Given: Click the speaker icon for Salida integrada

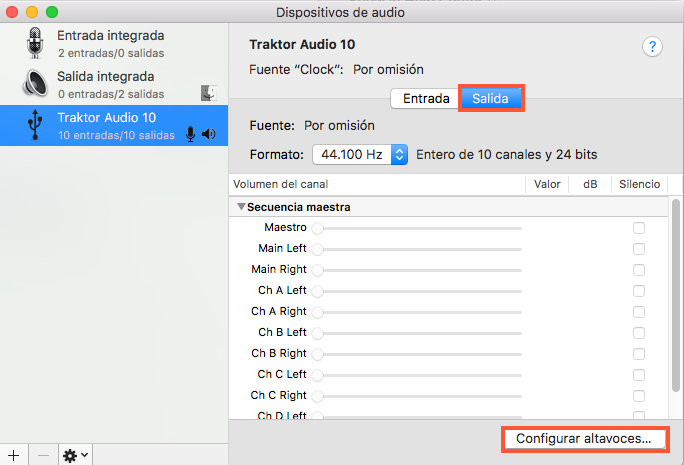Looking at the screenshot, I should [35, 83].
